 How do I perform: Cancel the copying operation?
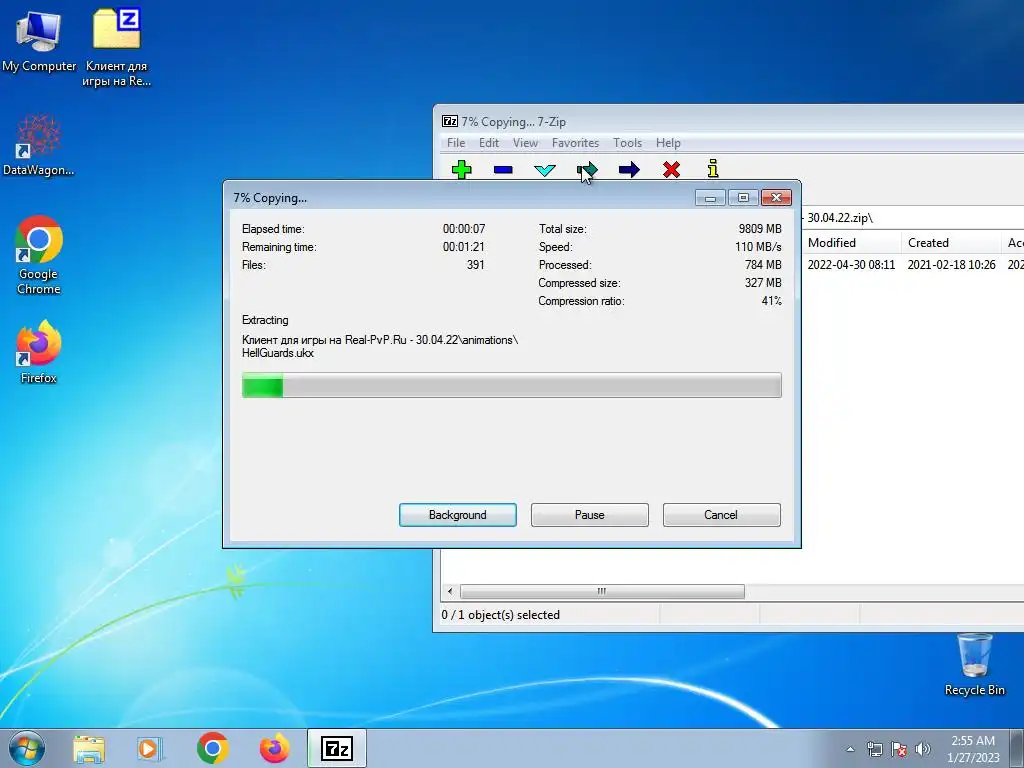click(721, 515)
